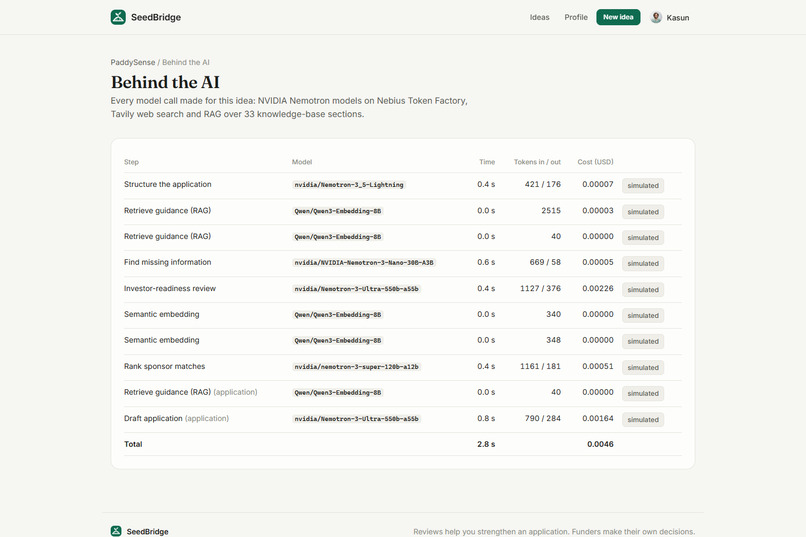Select the 'Draft application (application)' step

point(176,418)
